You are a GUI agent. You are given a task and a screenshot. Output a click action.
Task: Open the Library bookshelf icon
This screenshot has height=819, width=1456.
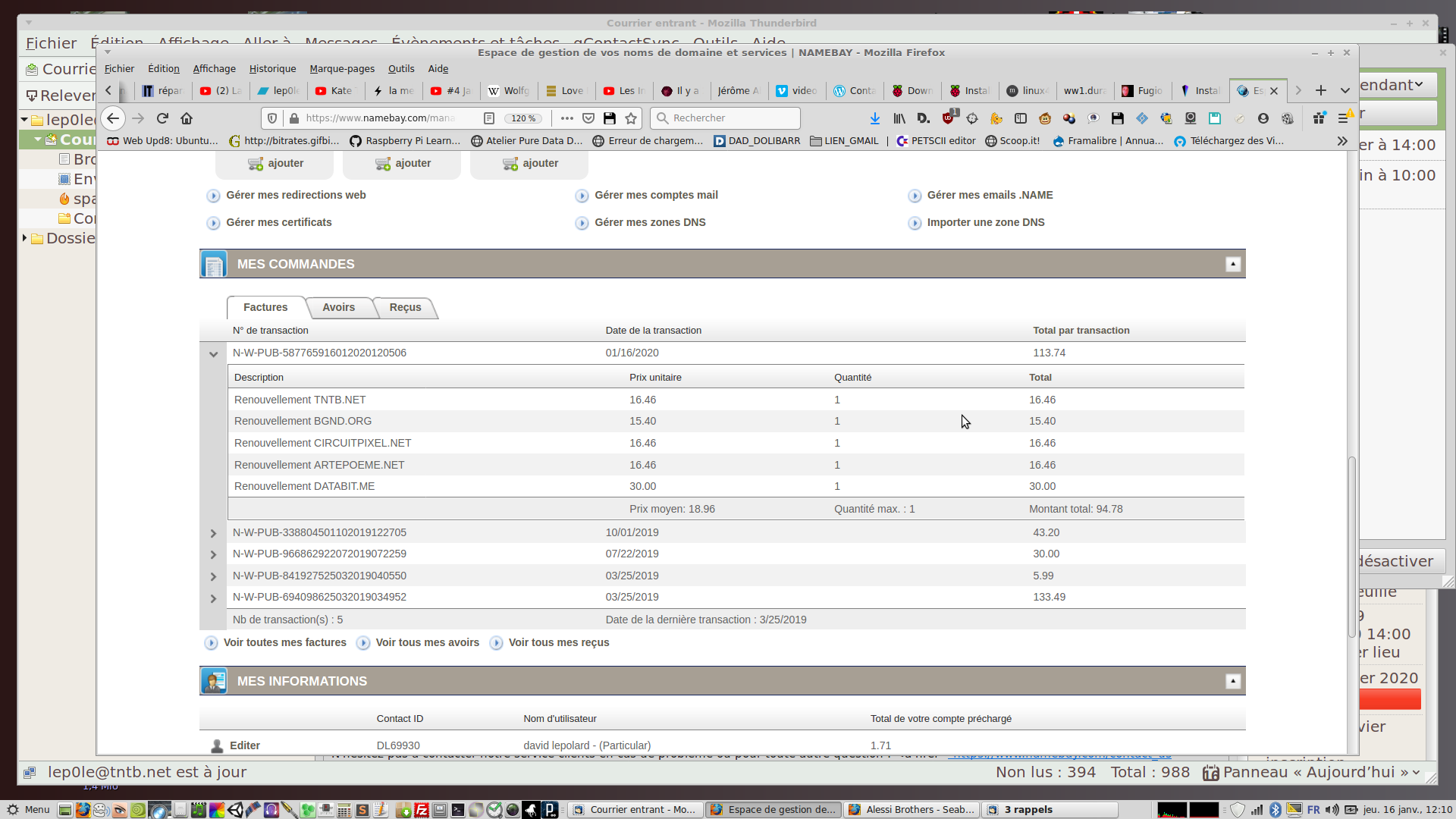[899, 118]
